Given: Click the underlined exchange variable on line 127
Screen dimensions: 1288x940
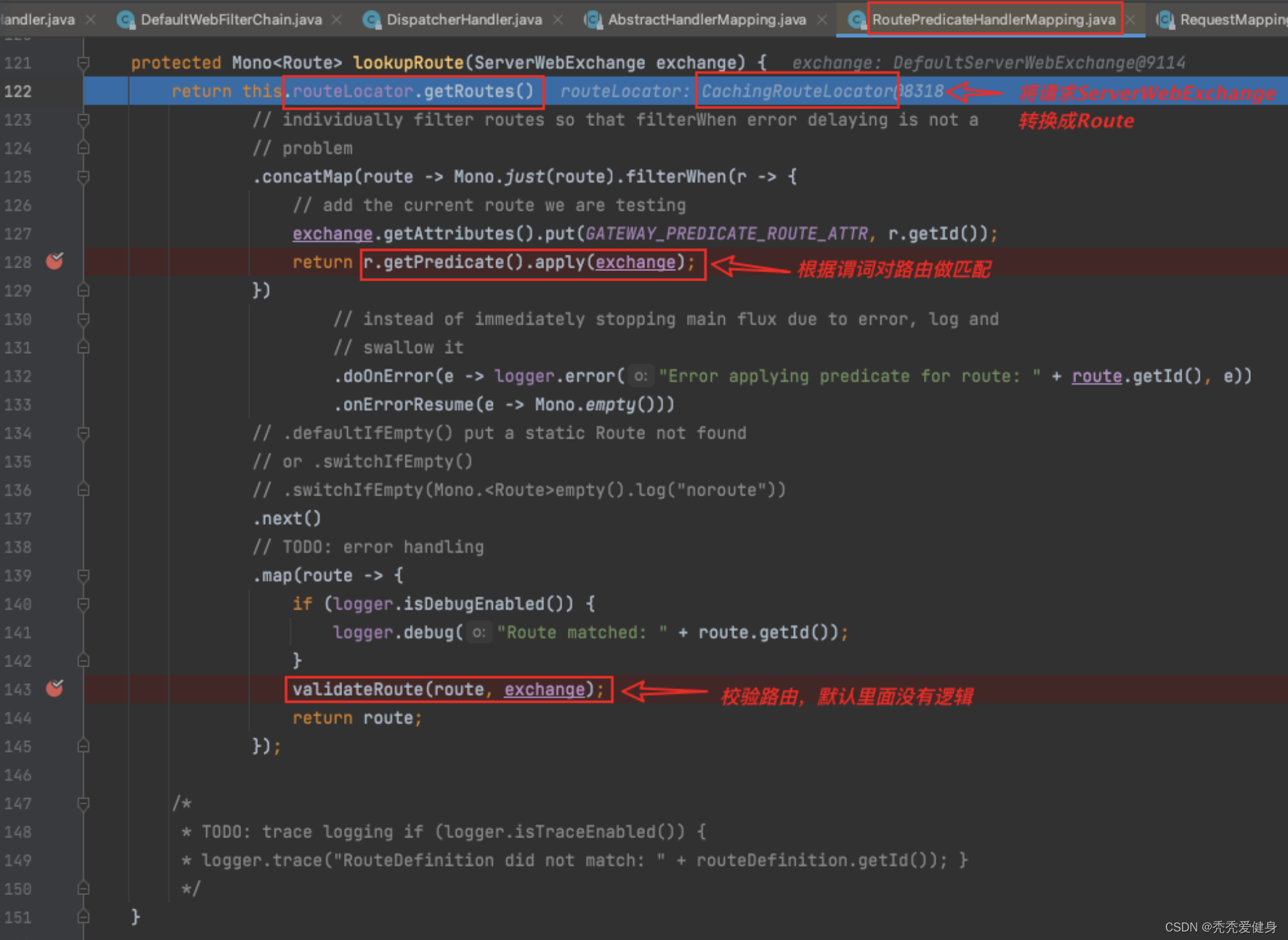Looking at the screenshot, I should pos(332,234).
